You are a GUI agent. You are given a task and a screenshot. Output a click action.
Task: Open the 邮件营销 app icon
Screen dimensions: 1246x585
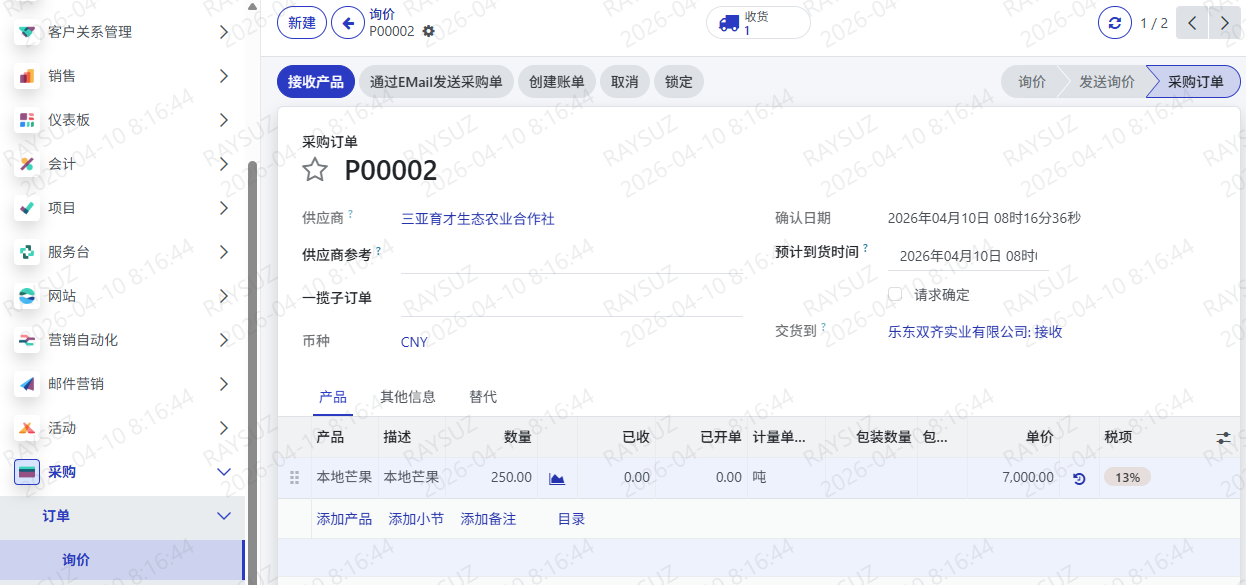pos(27,384)
